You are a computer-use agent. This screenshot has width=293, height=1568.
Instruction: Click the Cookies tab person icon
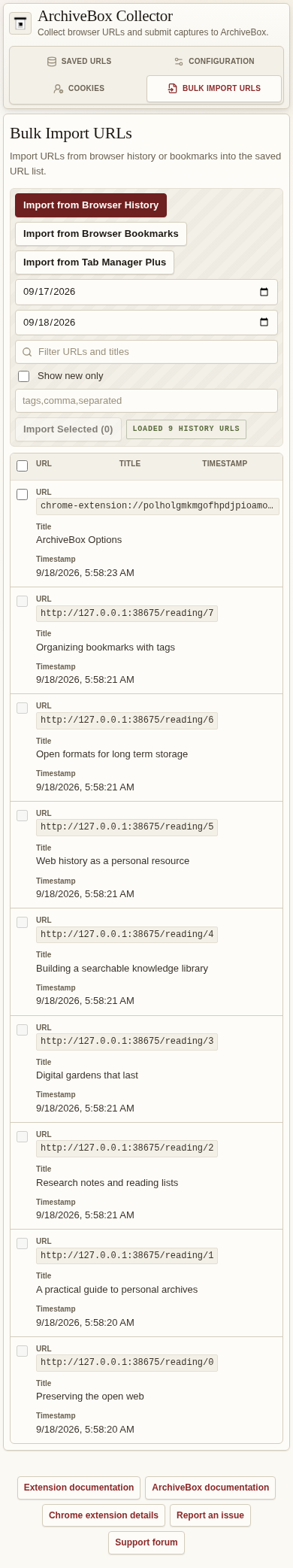(x=59, y=89)
